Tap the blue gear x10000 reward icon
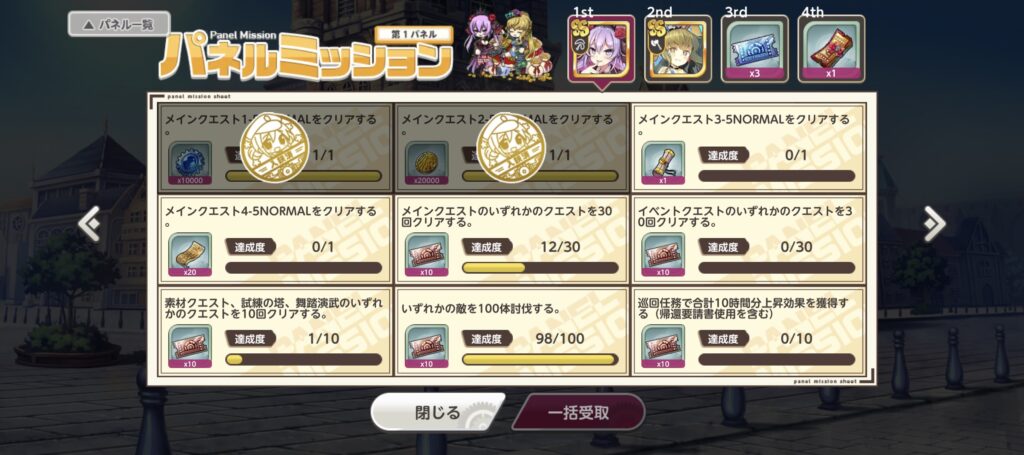 tap(190, 163)
